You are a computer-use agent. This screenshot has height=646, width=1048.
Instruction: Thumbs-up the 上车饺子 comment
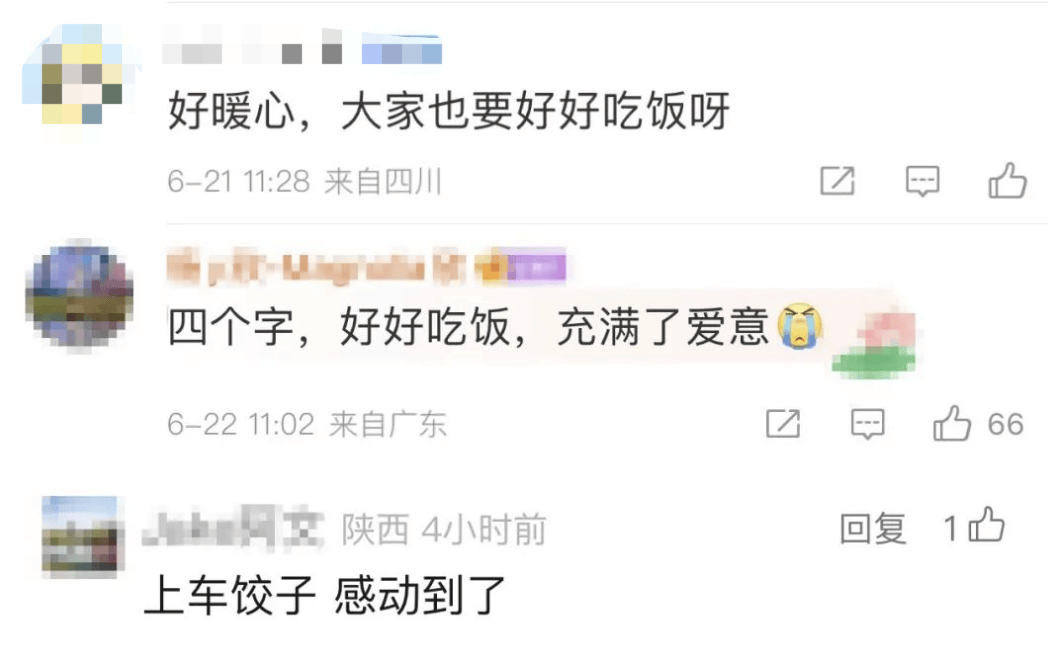[987, 524]
